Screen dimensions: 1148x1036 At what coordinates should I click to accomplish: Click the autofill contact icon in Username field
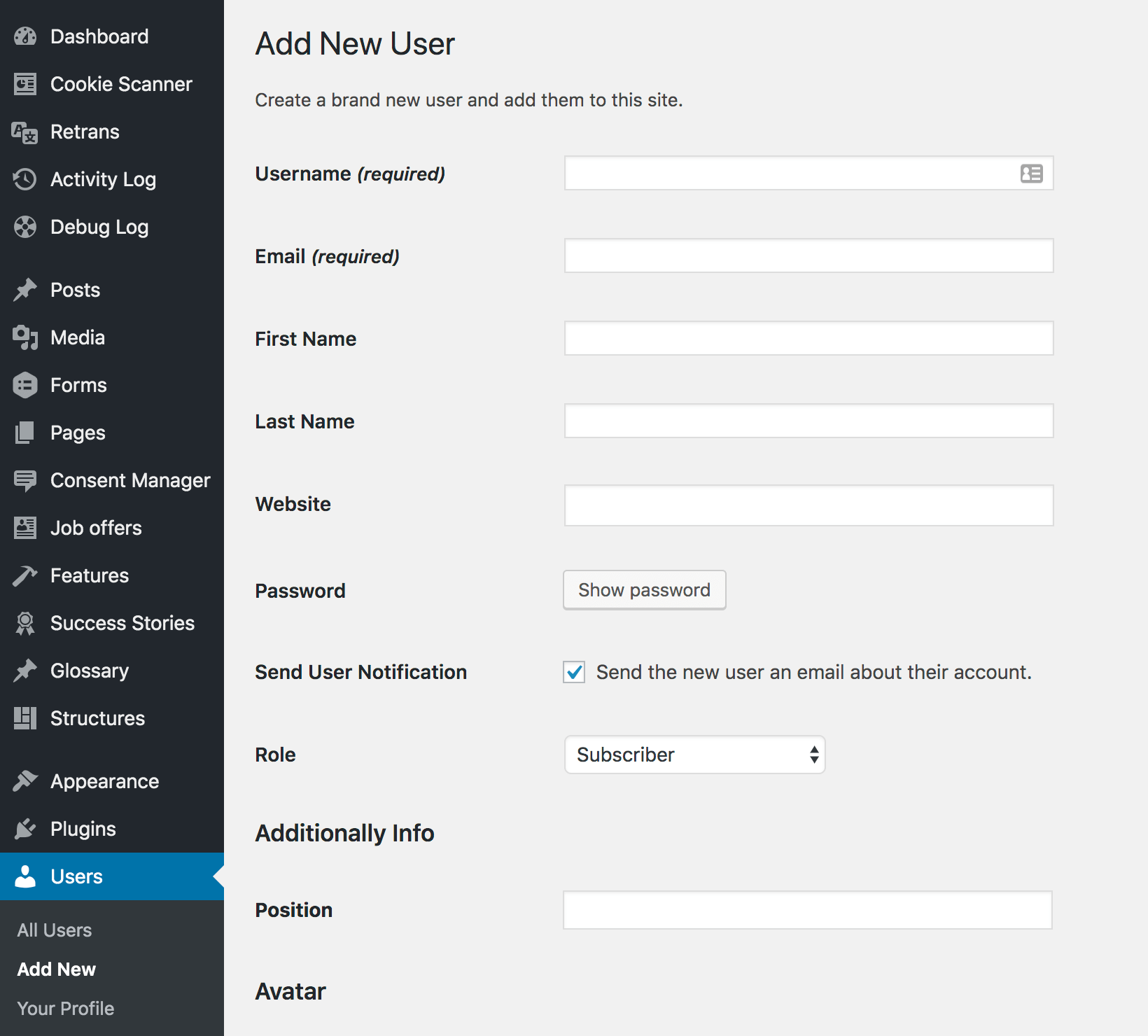pos(1031,174)
